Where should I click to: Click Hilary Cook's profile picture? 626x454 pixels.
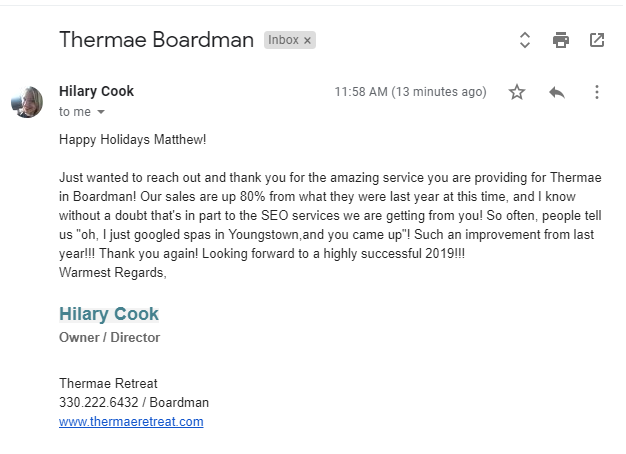(x=27, y=102)
